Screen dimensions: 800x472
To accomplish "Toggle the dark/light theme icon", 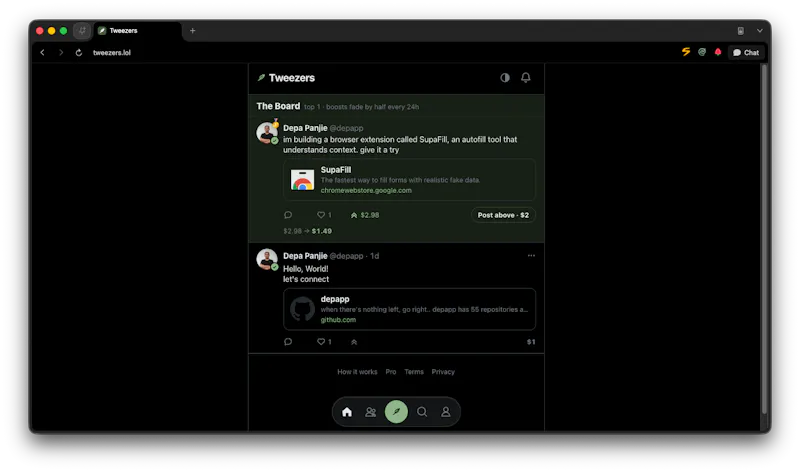I will [505, 78].
